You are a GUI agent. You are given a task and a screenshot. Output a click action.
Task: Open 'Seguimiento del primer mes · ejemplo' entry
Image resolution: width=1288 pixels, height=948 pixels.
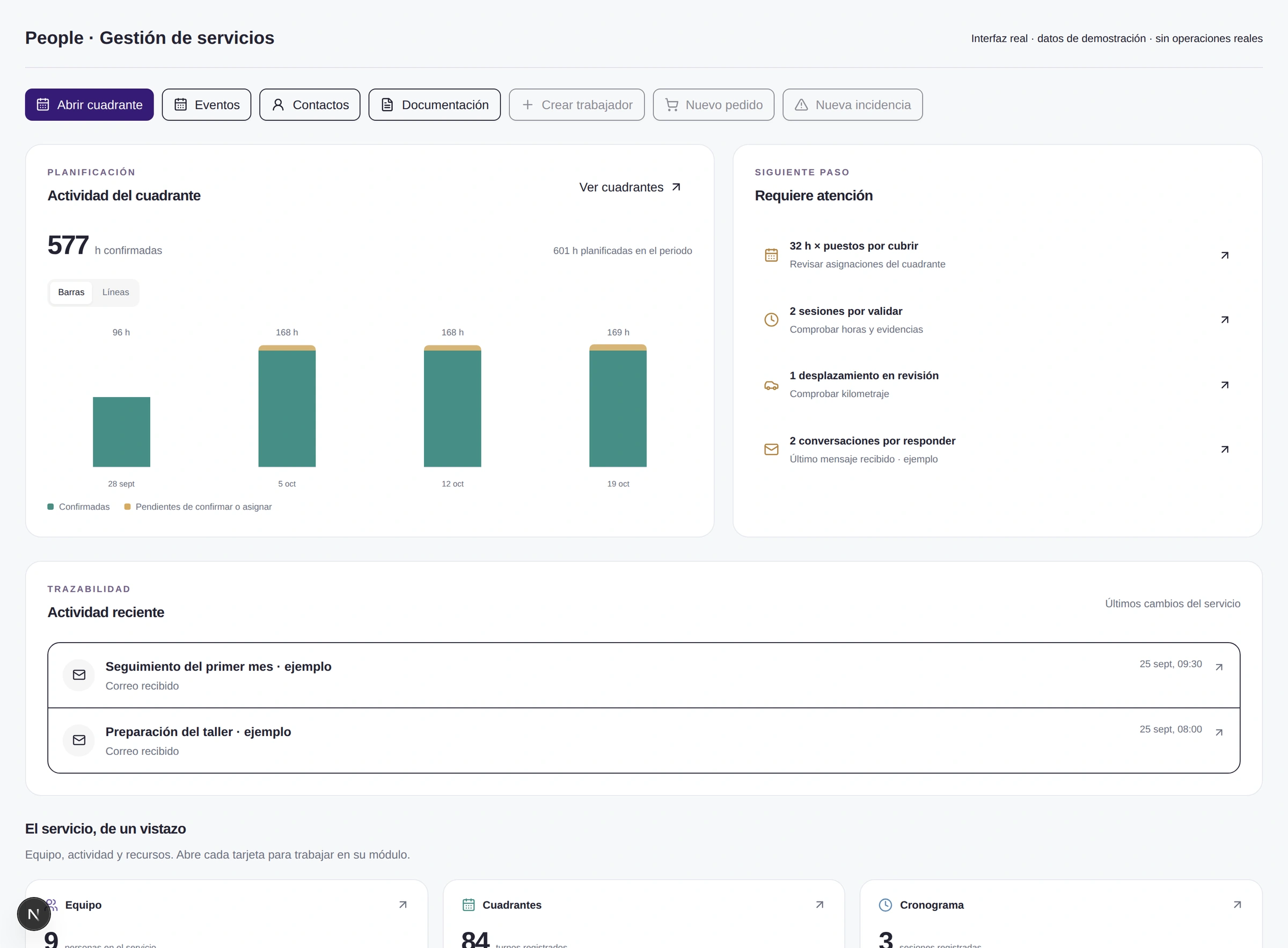click(643, 675)
